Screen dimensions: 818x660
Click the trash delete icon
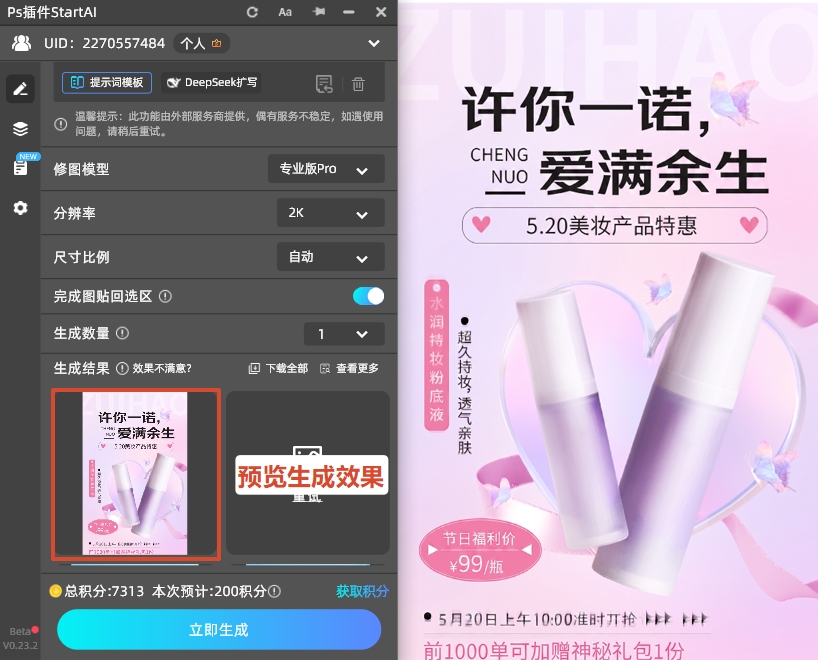(358, 84)
